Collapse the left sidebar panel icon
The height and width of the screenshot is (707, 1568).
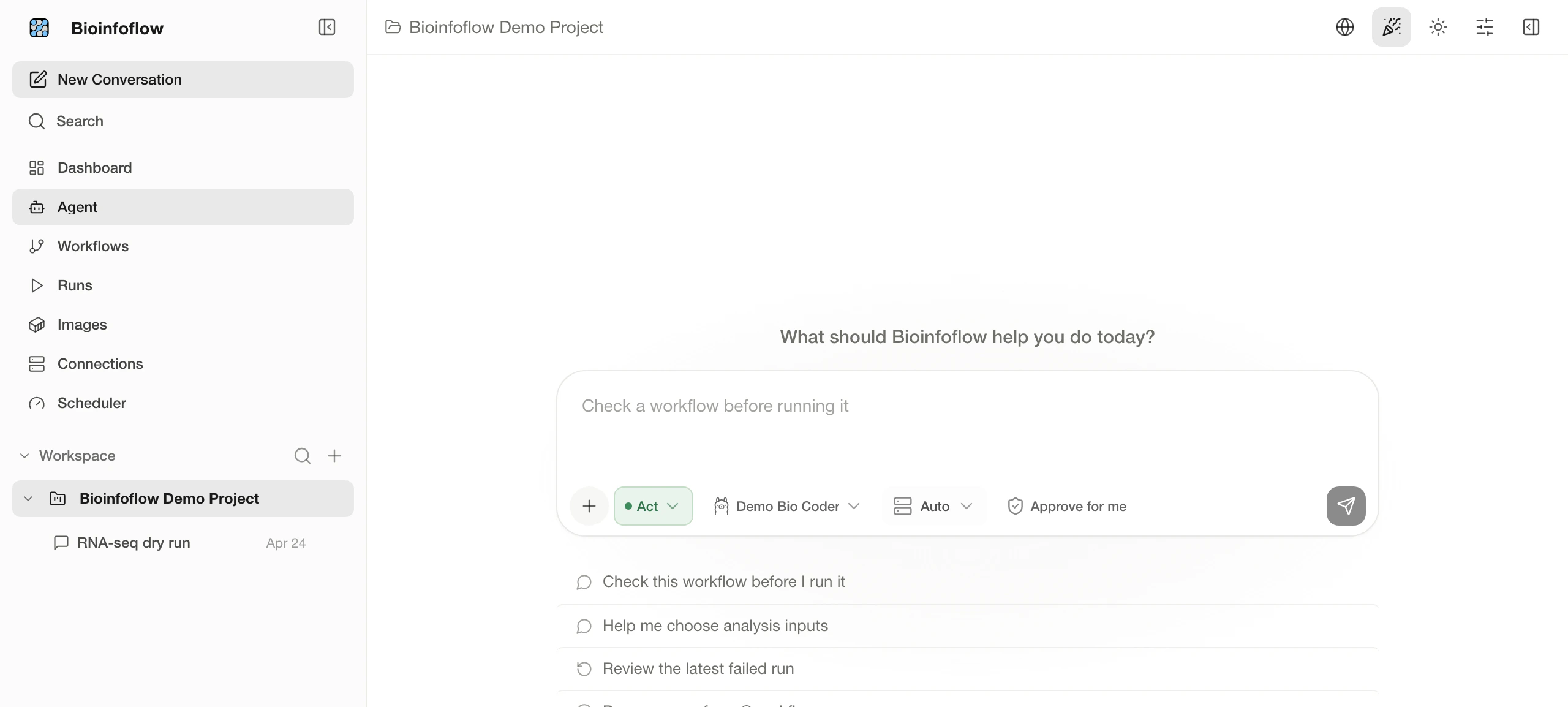[327, 27]
